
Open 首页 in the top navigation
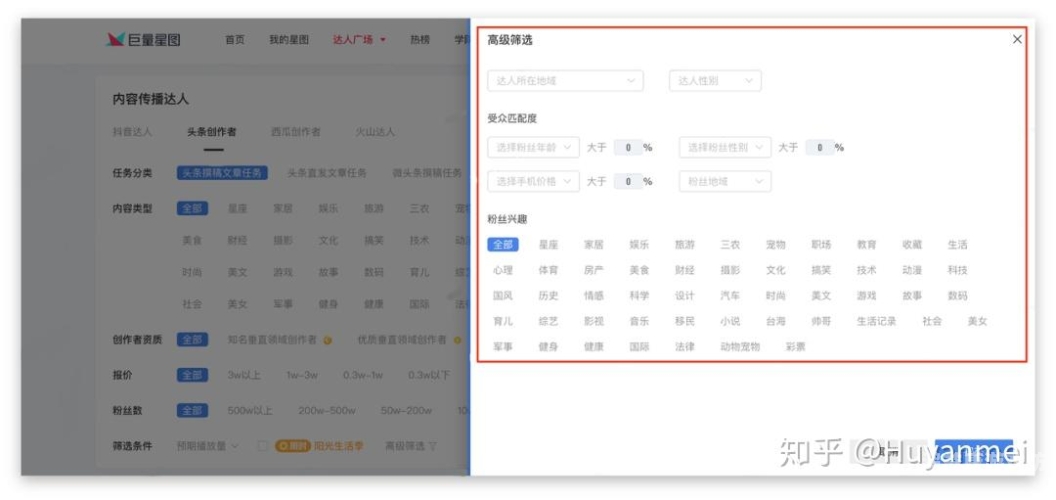coord(235,40)
